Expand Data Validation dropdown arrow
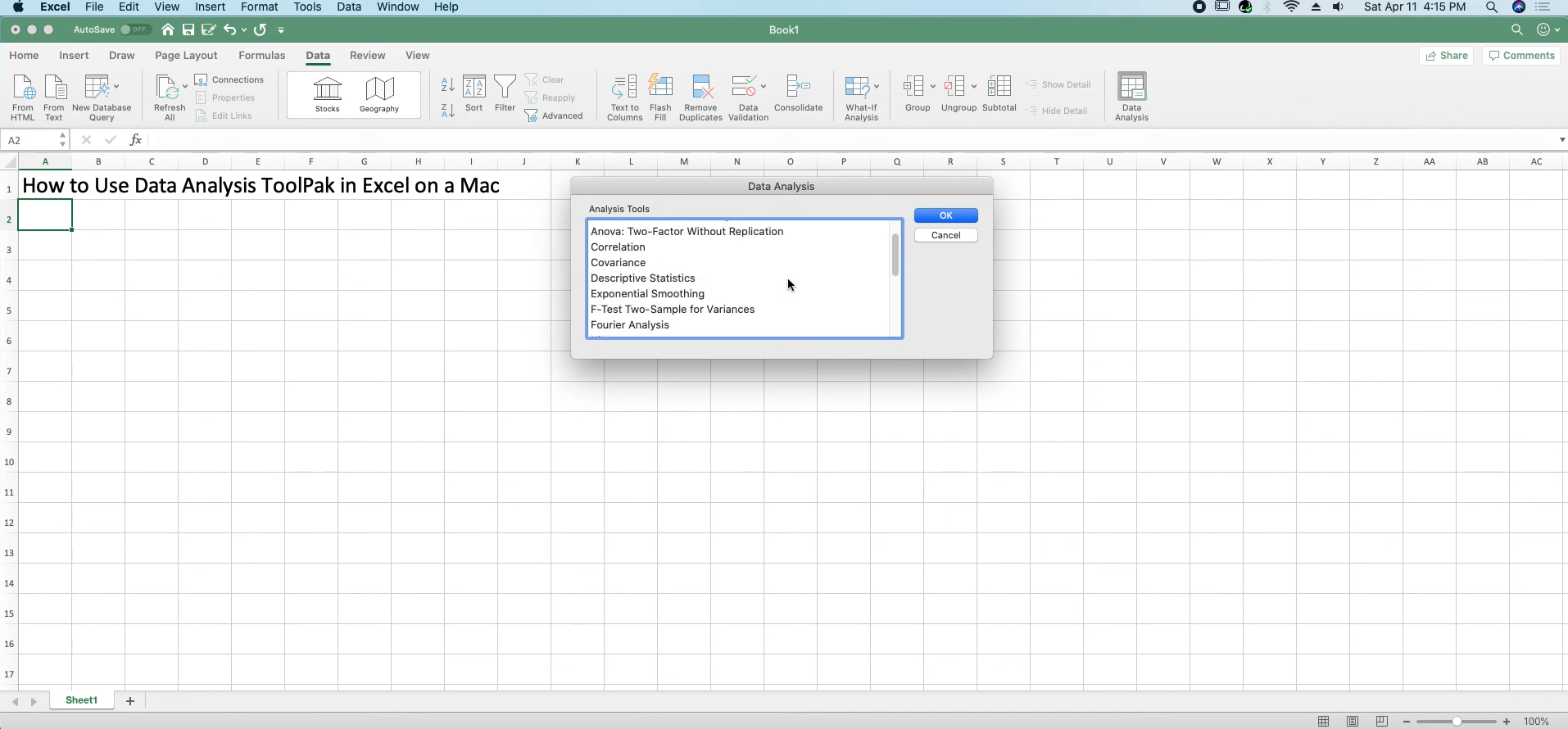Screen dimensions: 1568x729 tap(764, 86)
